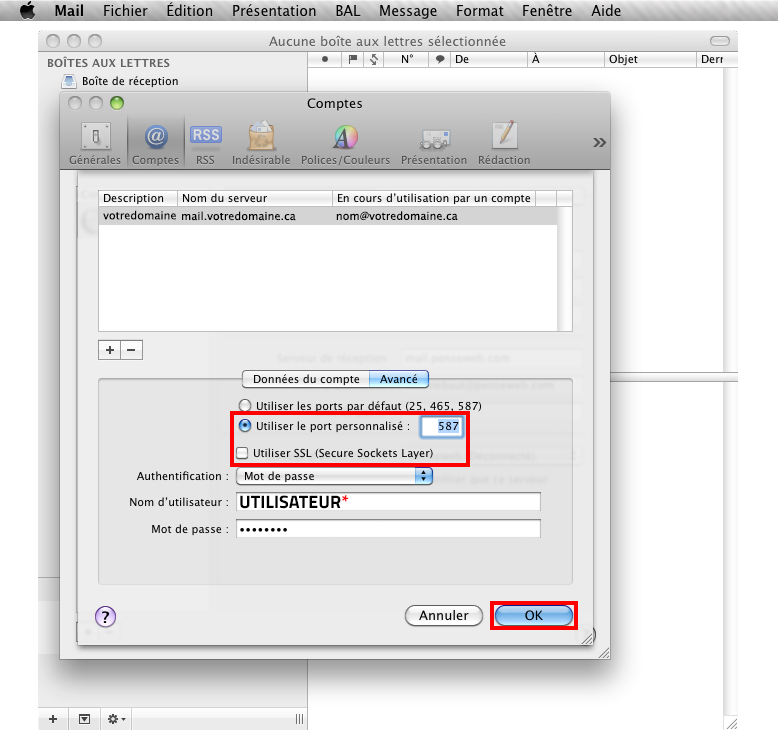
Task: Click the Nom du serveur column header
Action: pyautogui.click(x=255, y=198)
